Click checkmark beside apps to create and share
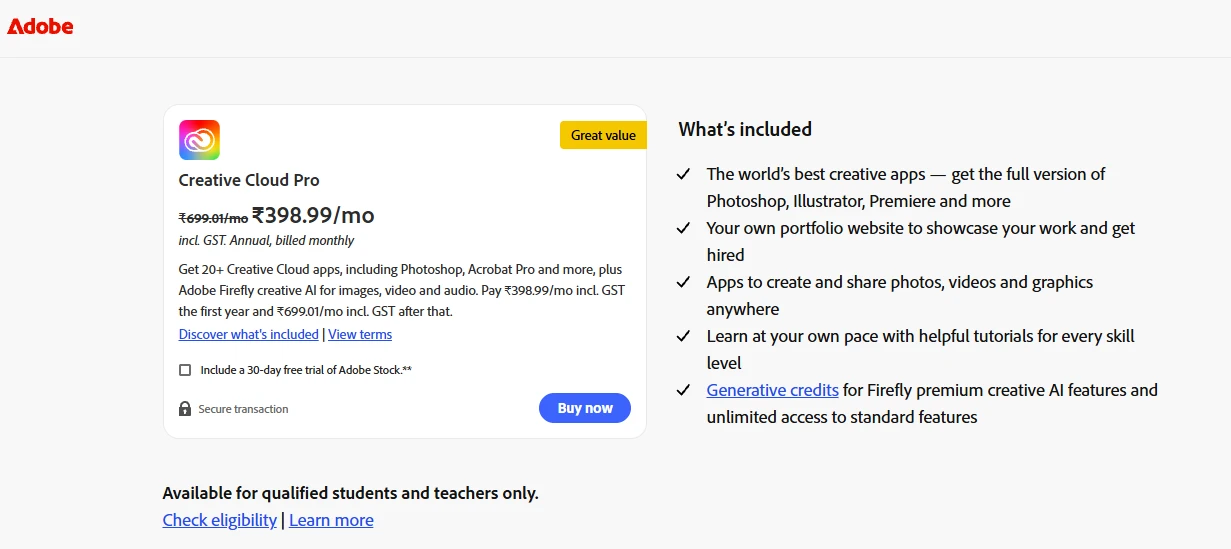1231x549 pixels. click(x=684, y=282)
